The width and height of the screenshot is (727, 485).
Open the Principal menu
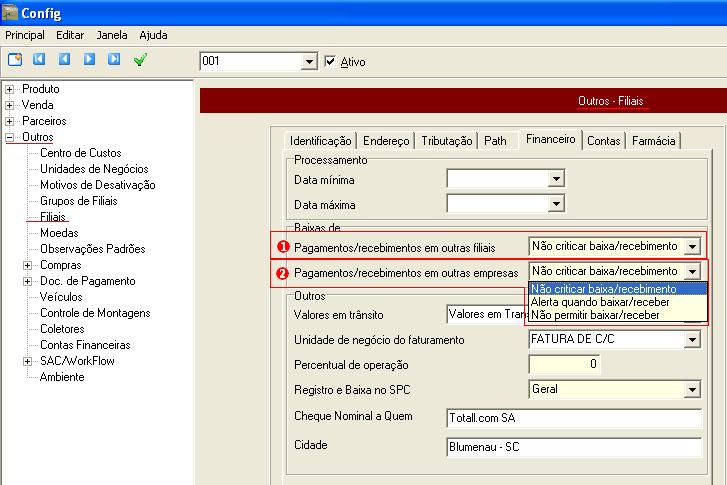[x=25, y=35]
